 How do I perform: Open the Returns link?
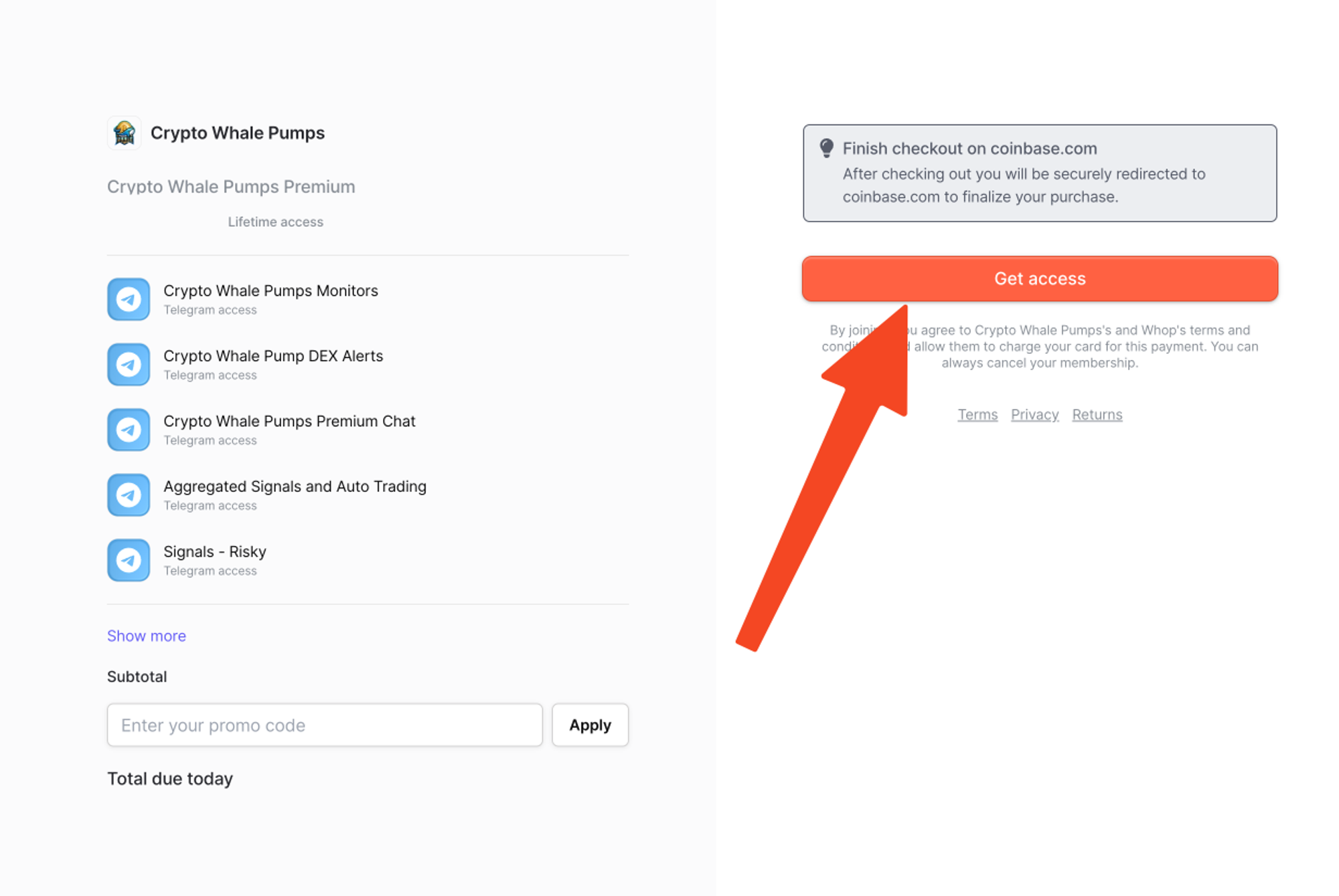point(1097,415)
